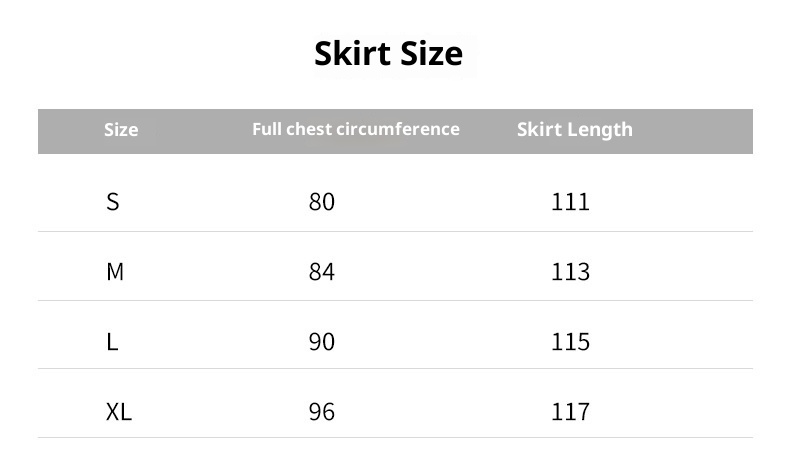Click the chest value 90

[x=322, y=342]
